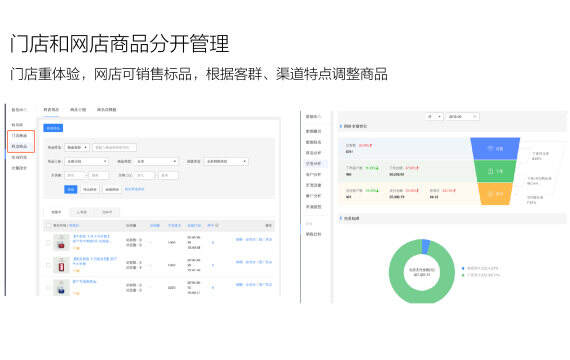Select the highlighted item in the analytics sidebar
Image resolution: width=570 pixels, height=360 pixels.
pyautogui.click(x=313, y=164)
